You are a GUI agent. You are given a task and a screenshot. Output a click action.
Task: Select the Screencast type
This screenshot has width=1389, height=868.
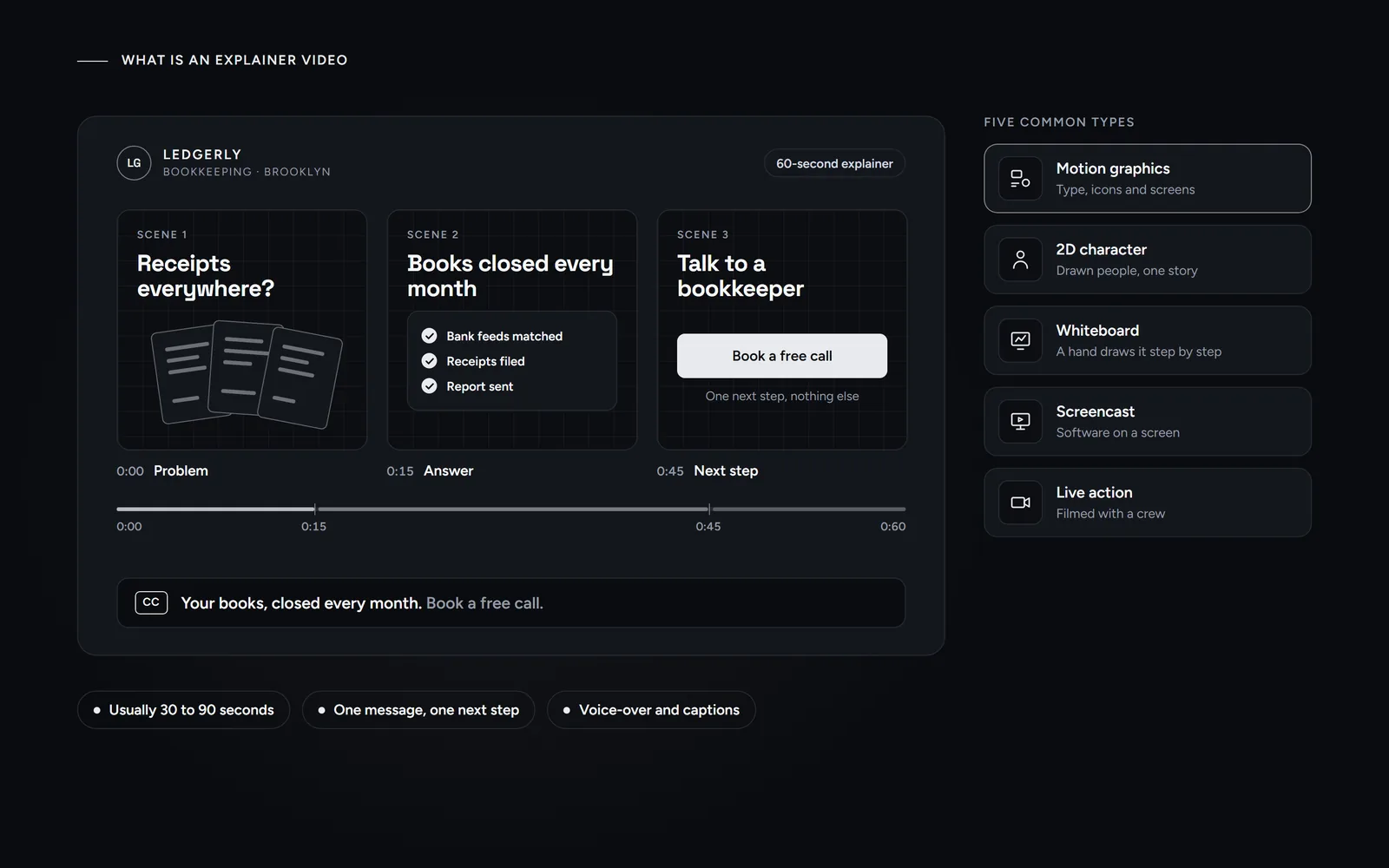click(x=1147, y=422)
